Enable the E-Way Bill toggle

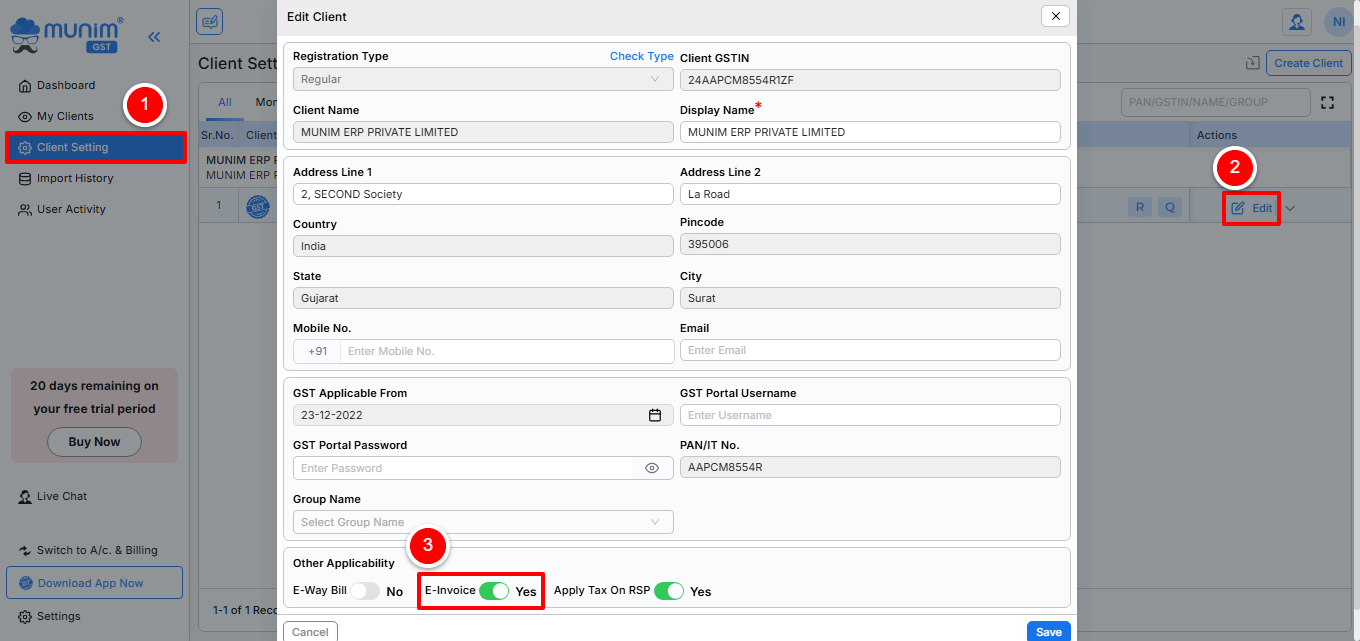[365, 591]
